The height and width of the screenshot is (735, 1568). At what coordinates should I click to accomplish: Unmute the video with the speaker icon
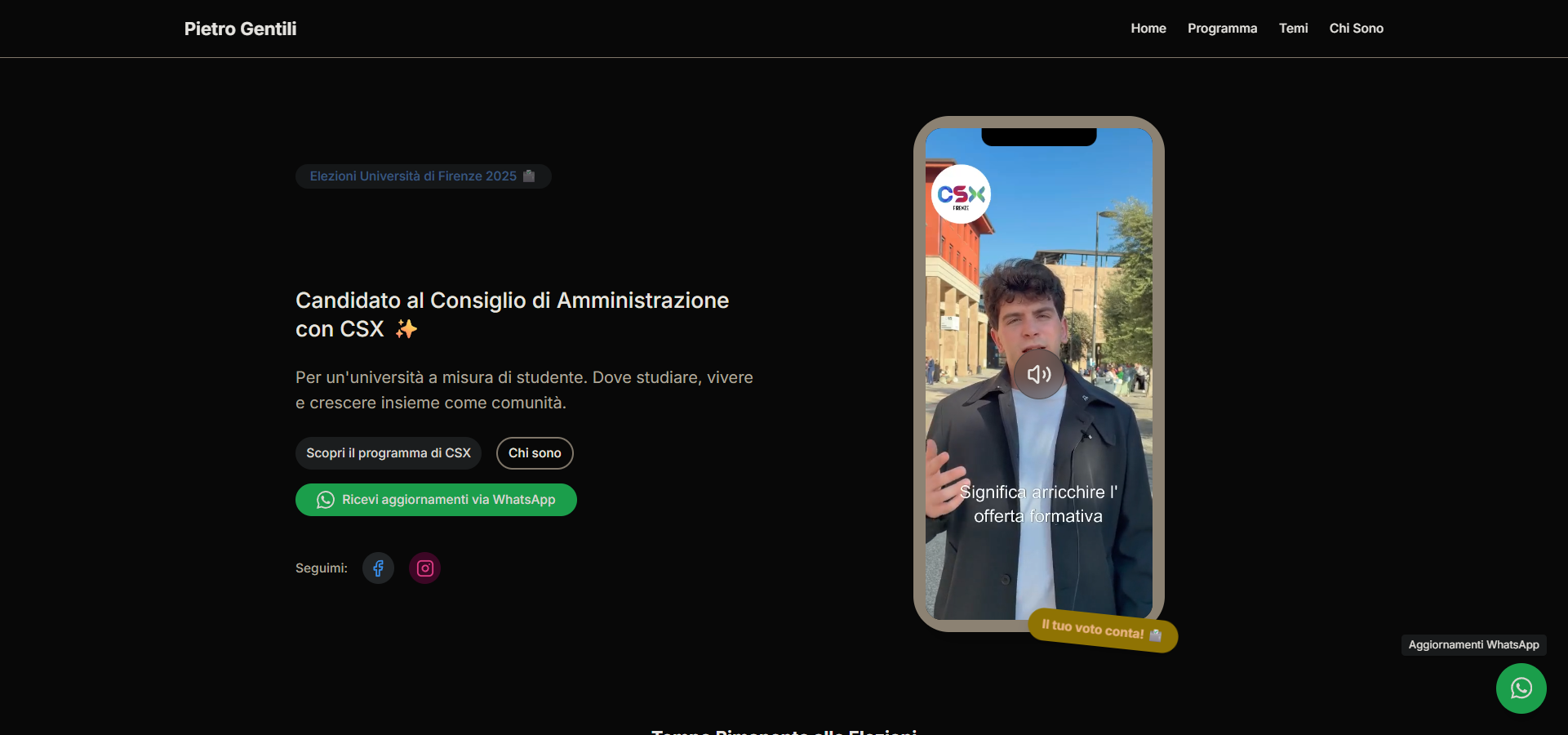(1038, 374)
